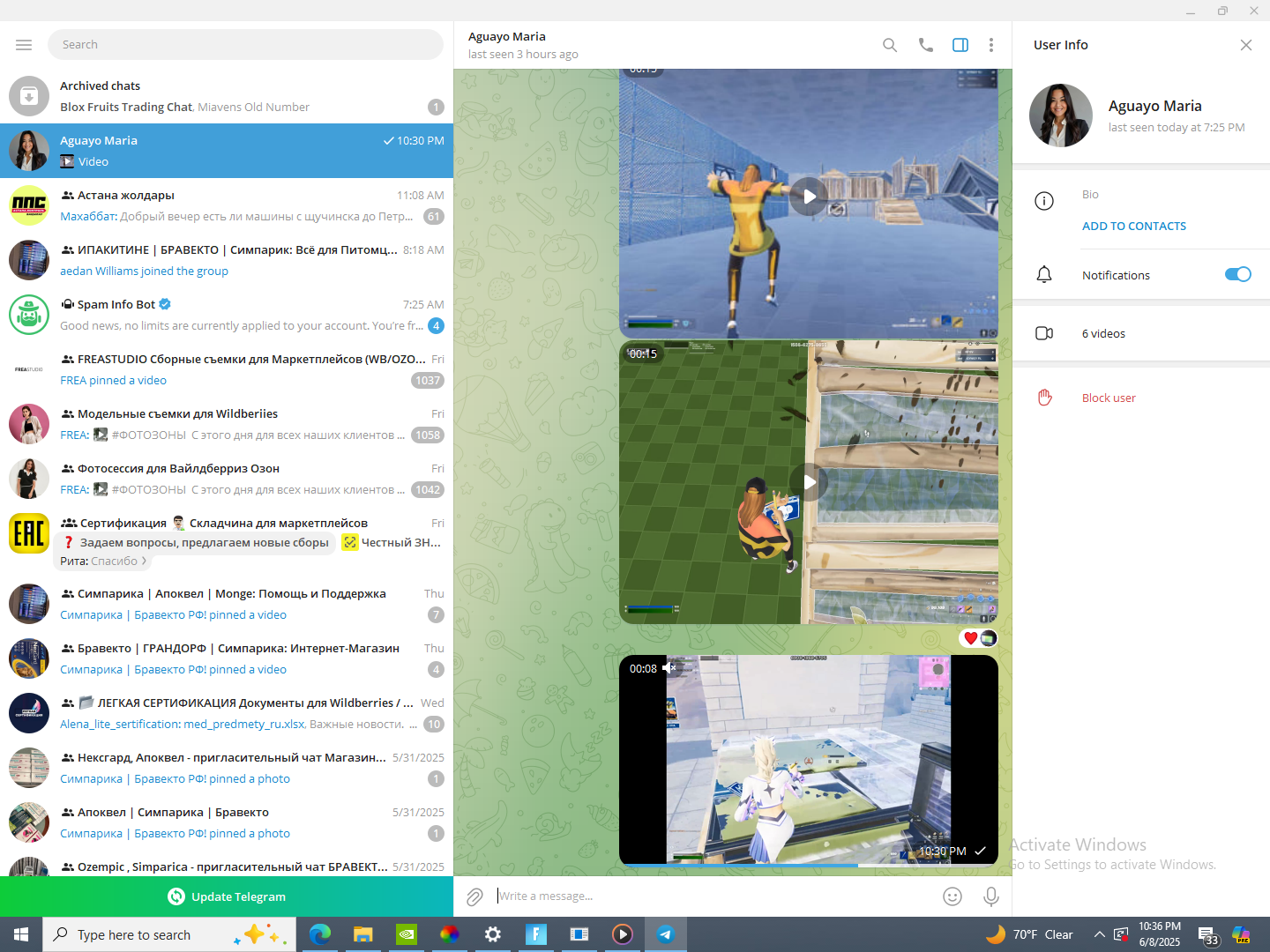Start a voice call with Aguayo Maria

click(x=925, y=45)
